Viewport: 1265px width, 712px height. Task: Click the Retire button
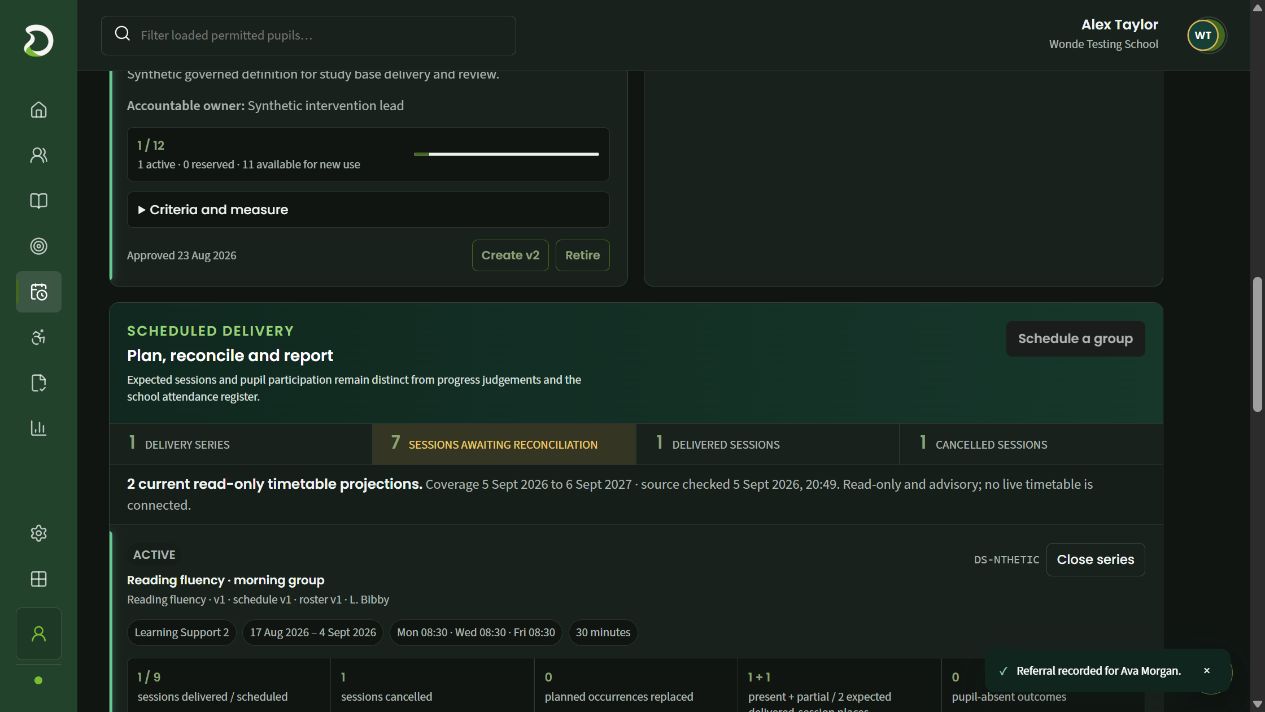582,255
